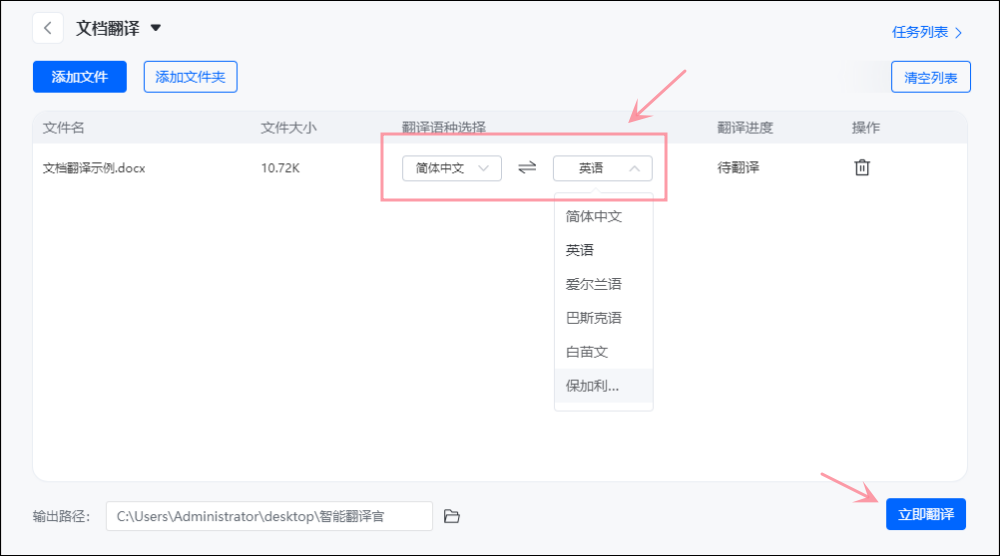Click the 添加文件 button
The width and height of the screenshot is (1000, 556).
point(80,77)
